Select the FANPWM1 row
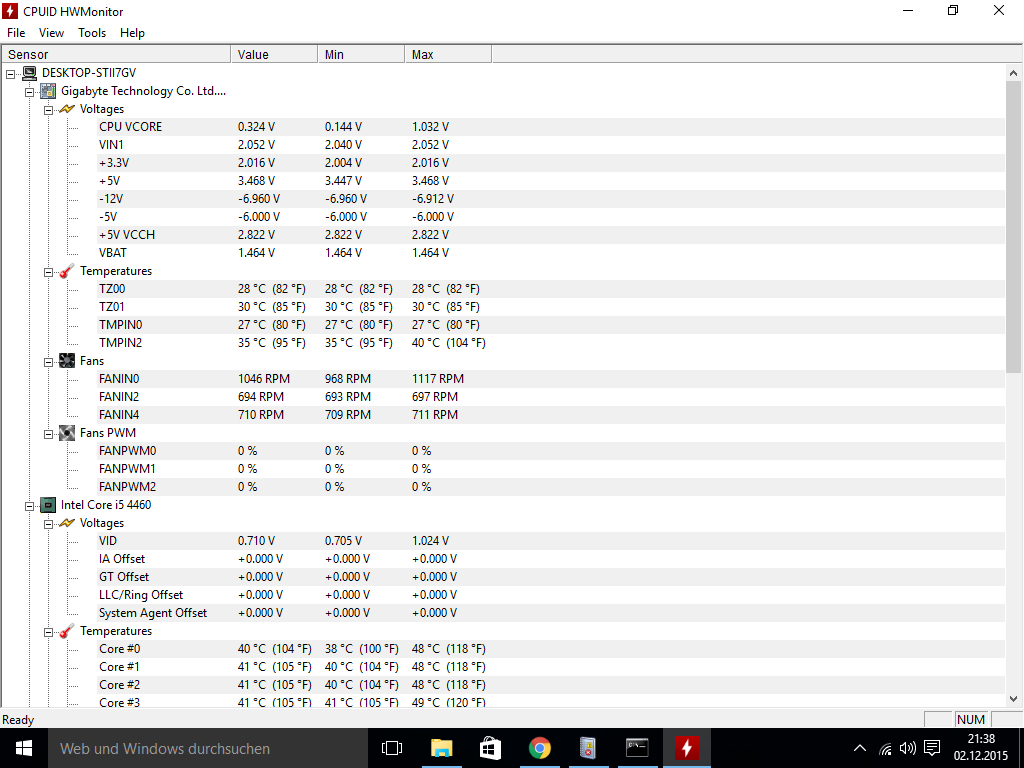The height and width of the screenshot is (768, 1024). point(551,469)
